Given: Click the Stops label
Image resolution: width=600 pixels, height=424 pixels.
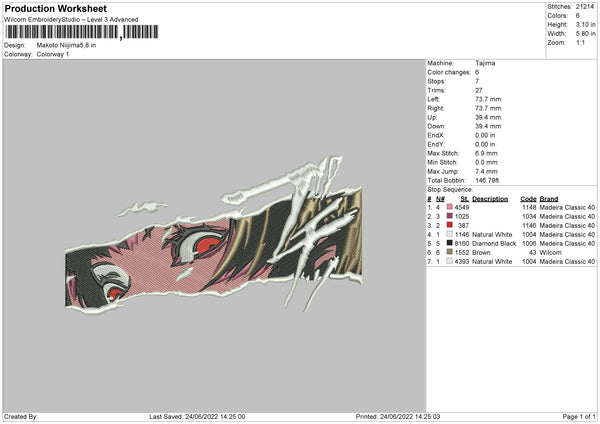Looking at the screenshot, I should pos(436,81).
